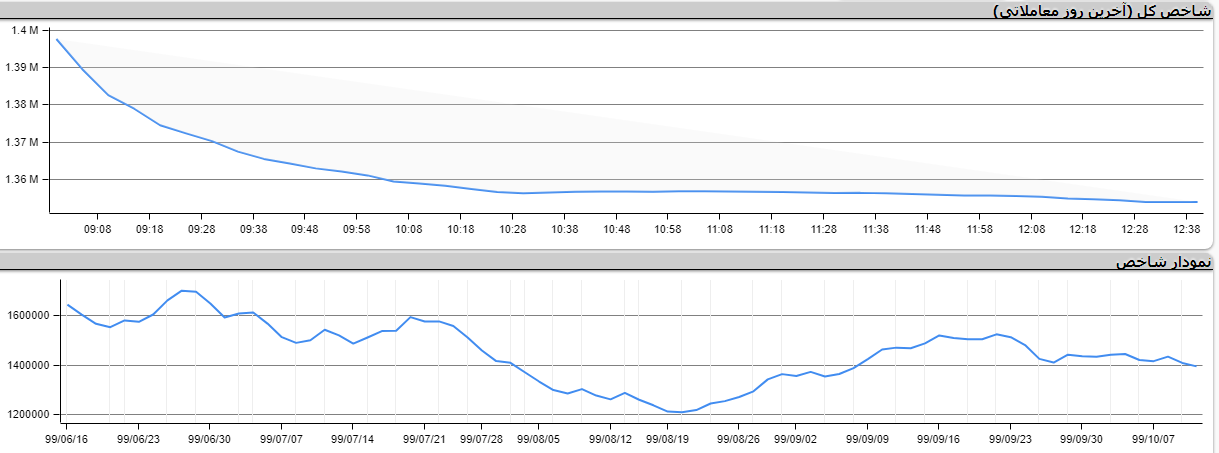Click the 1.38 M gridline label
Viewport: 1219px width, 453px height.
point(22,105)
